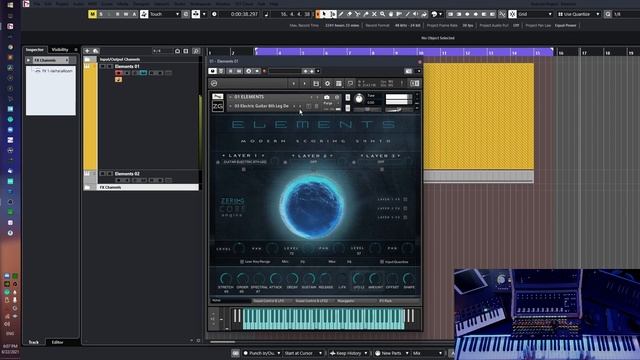
Task: Select the Line tool in toolbar
Action: click(407, 14)
